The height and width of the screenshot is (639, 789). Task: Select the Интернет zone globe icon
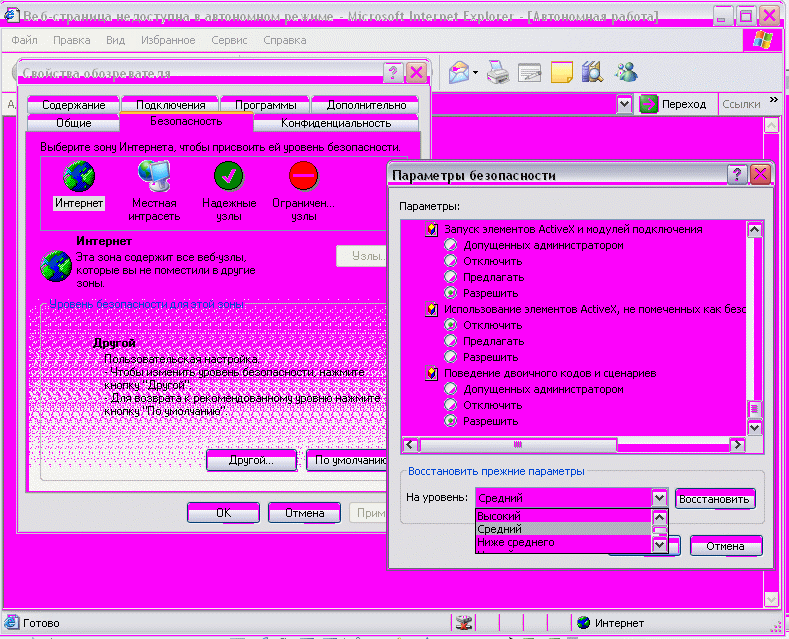79,176
